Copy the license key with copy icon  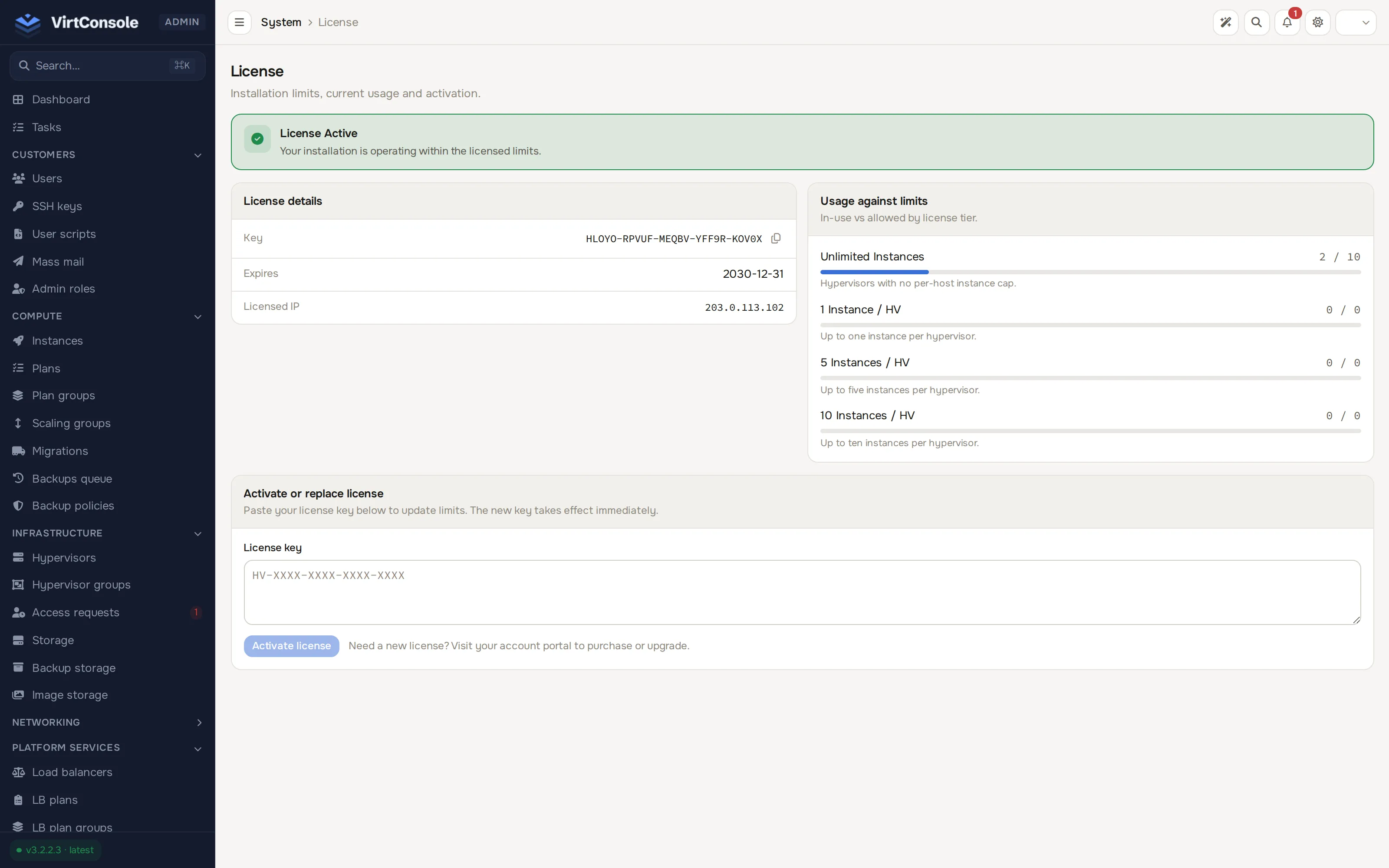[x=775, y=238]
